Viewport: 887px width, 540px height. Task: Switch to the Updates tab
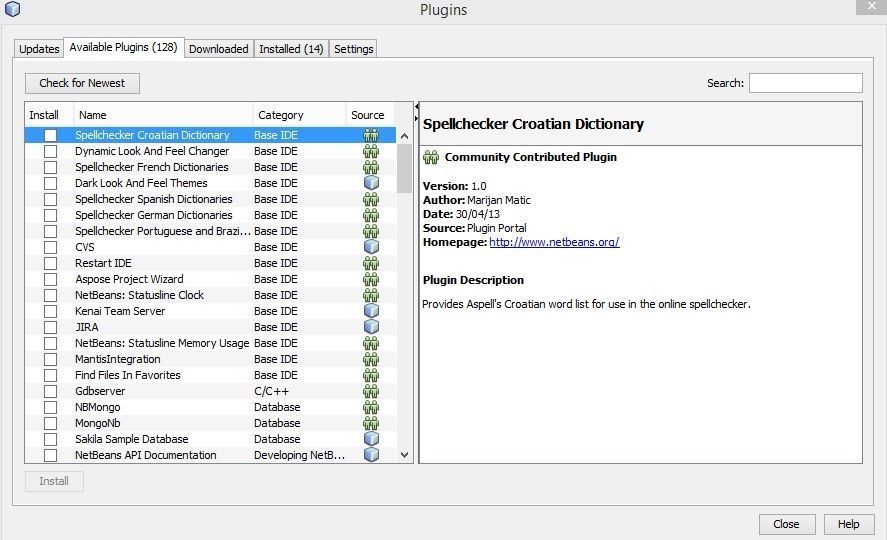coord(39,49)
